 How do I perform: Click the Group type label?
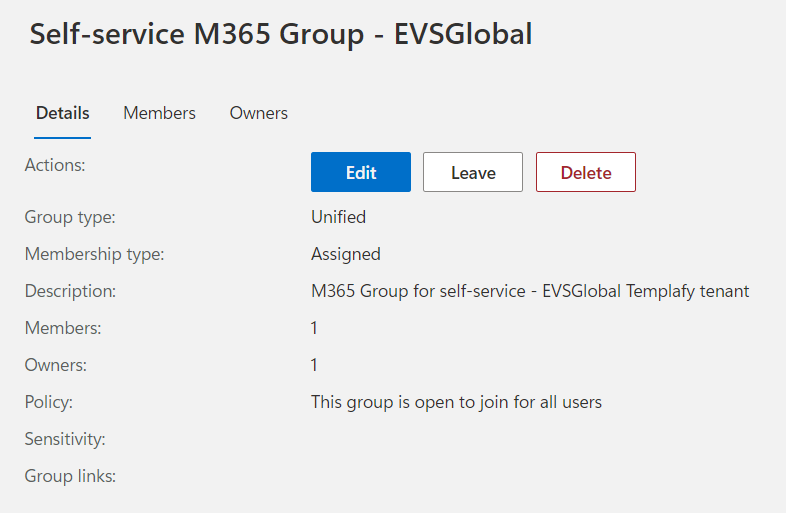[70, 217]
